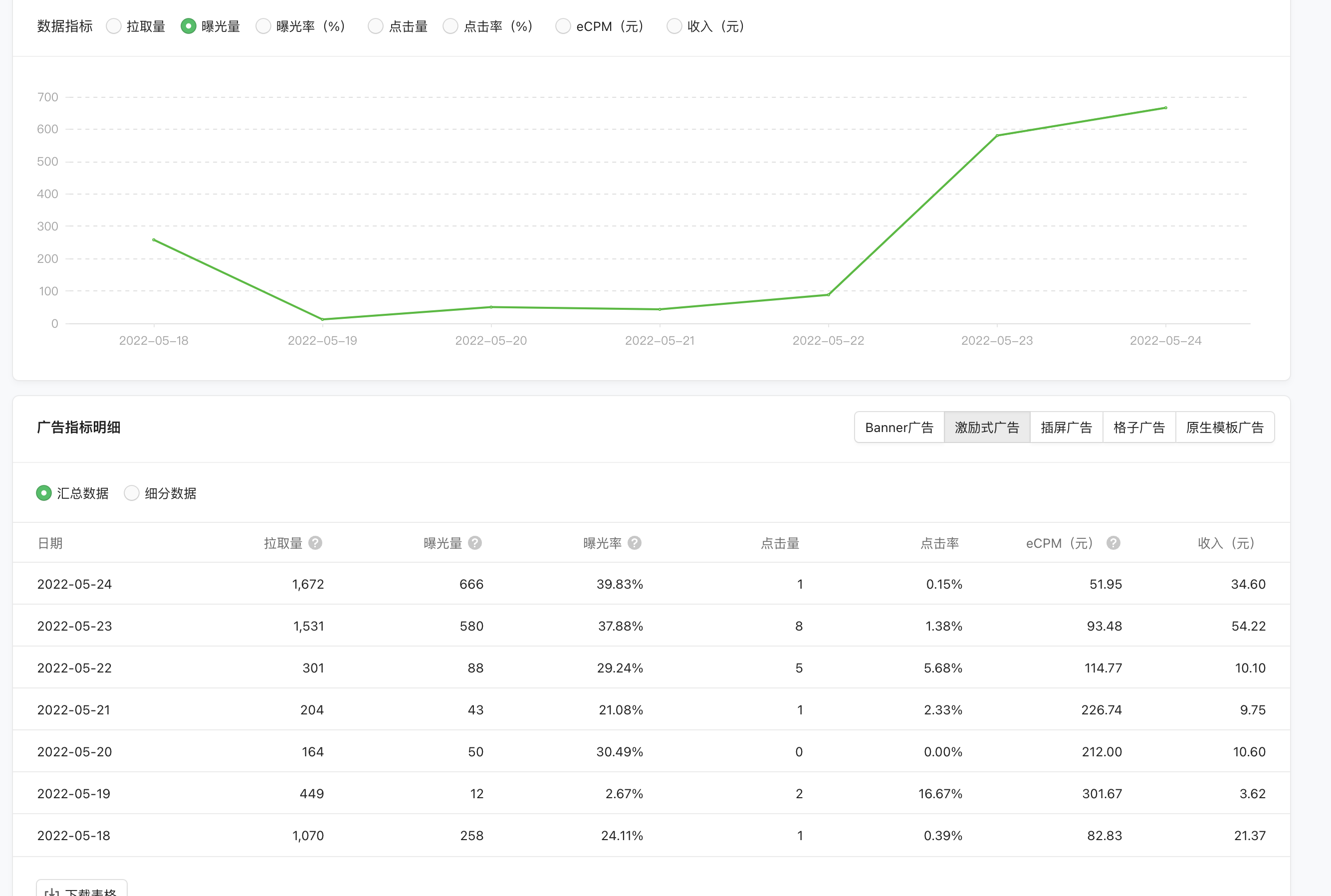This screenshot has width=1331, height=896.
Task: Switch to 格子广告 tab
Action: pyautogui.click(x=1138, y=428)
